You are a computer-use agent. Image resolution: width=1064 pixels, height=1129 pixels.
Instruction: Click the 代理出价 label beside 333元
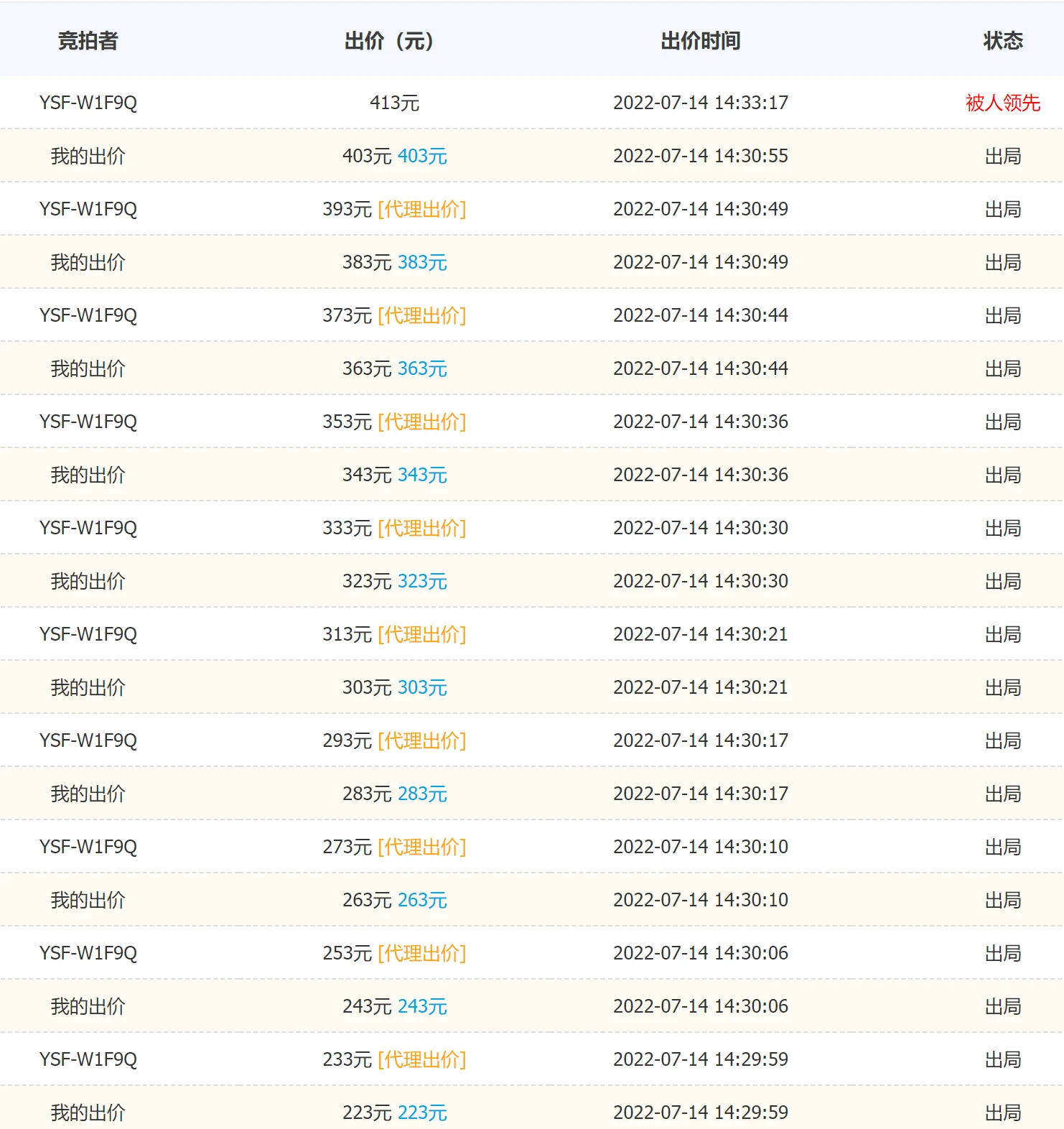tap(422, 528)
